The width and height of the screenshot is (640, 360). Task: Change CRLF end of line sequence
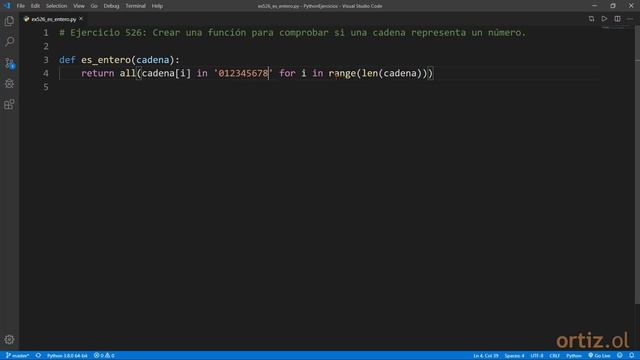tap(554, 356)
